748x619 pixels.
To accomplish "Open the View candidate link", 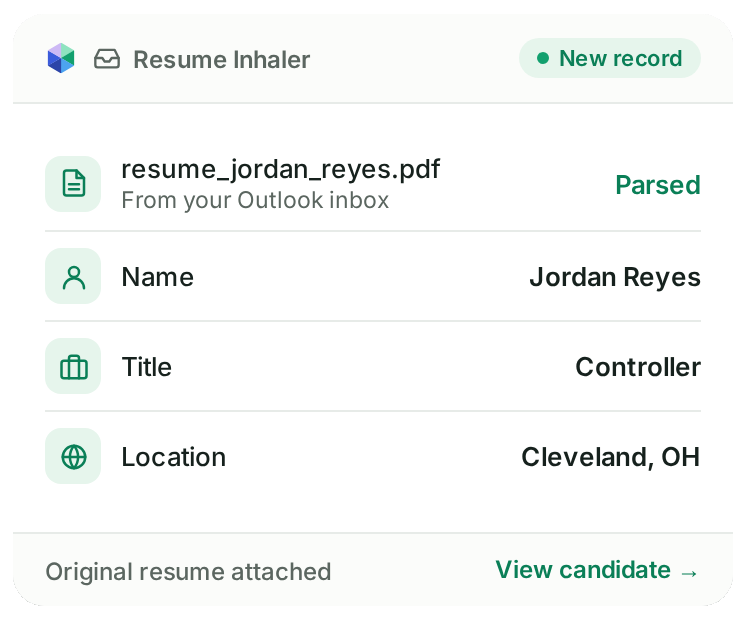I will [x=597, y=570].
